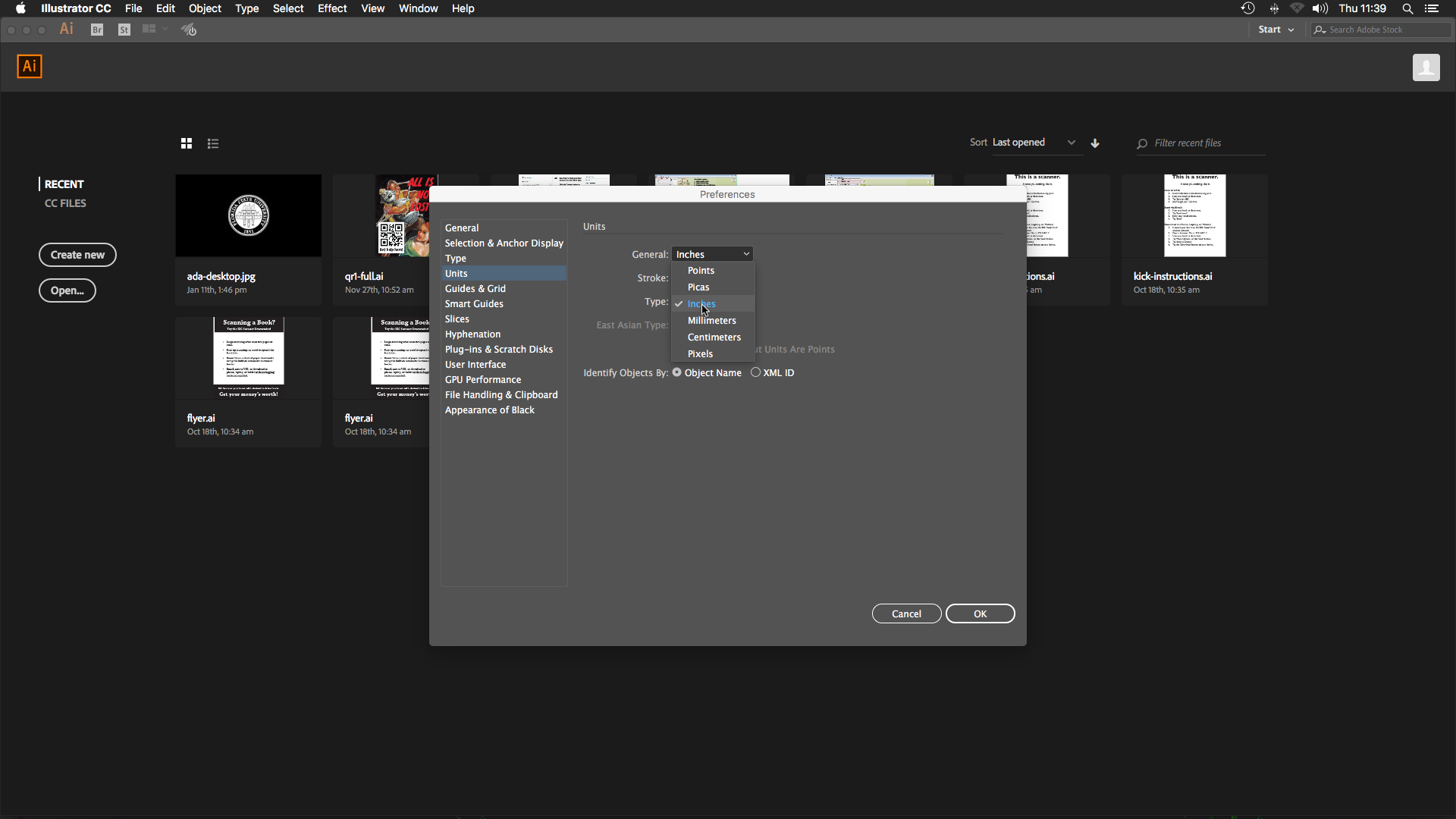
Task: Select User Interface category
Action: click(504, 364)
